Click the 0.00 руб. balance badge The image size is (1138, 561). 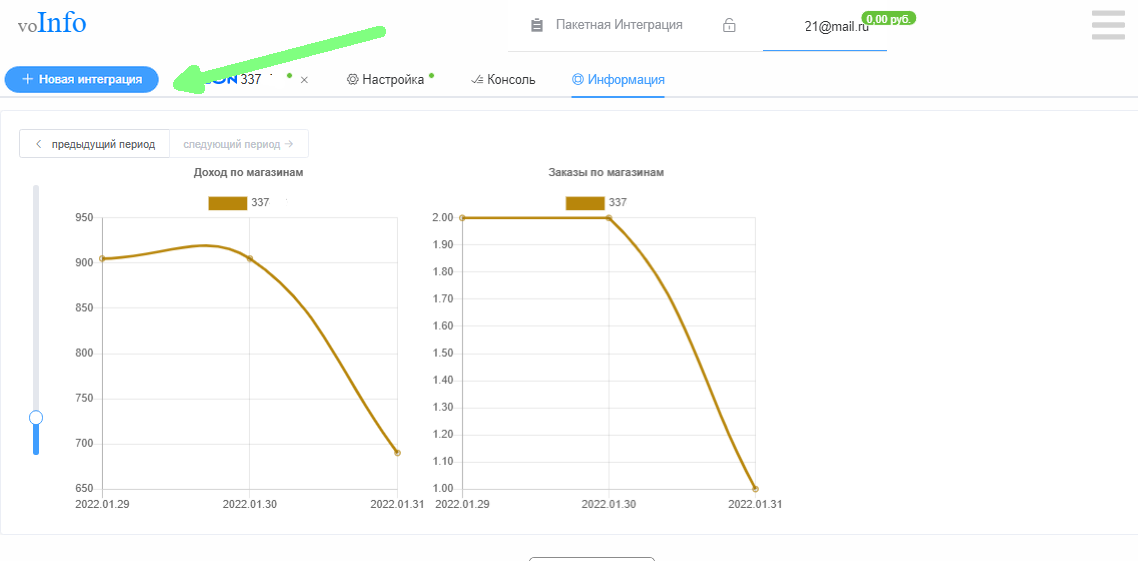tap(888, 18)
